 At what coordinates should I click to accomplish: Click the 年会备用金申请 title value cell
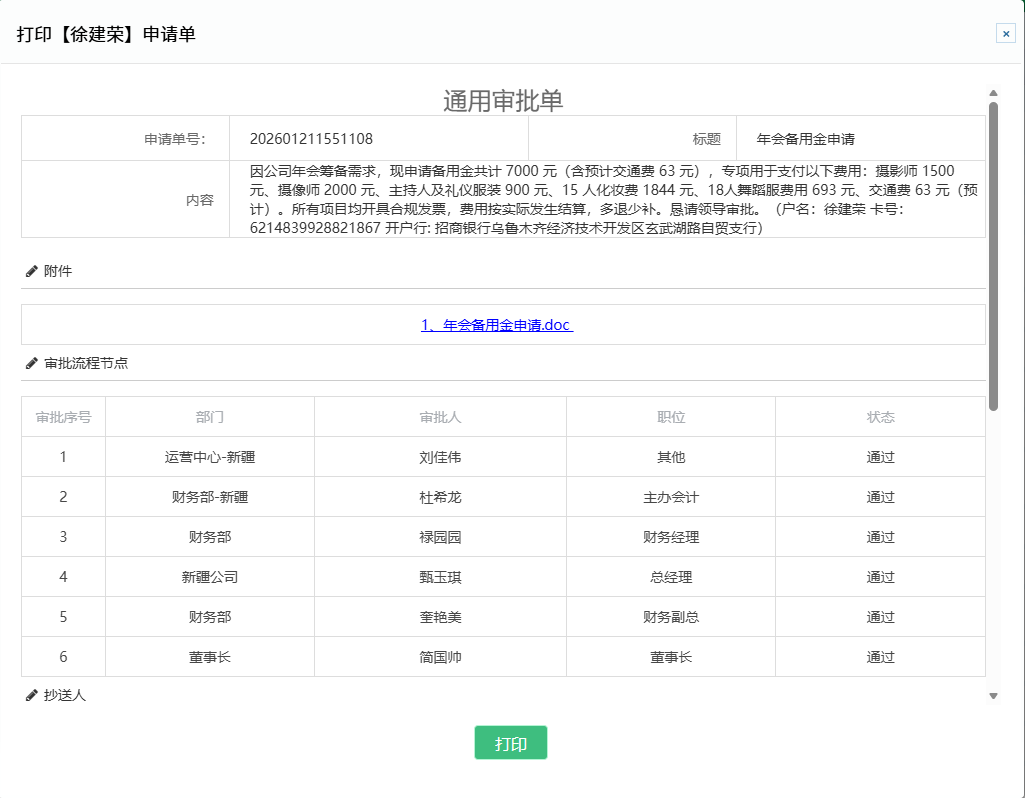(x=806, y=139)
